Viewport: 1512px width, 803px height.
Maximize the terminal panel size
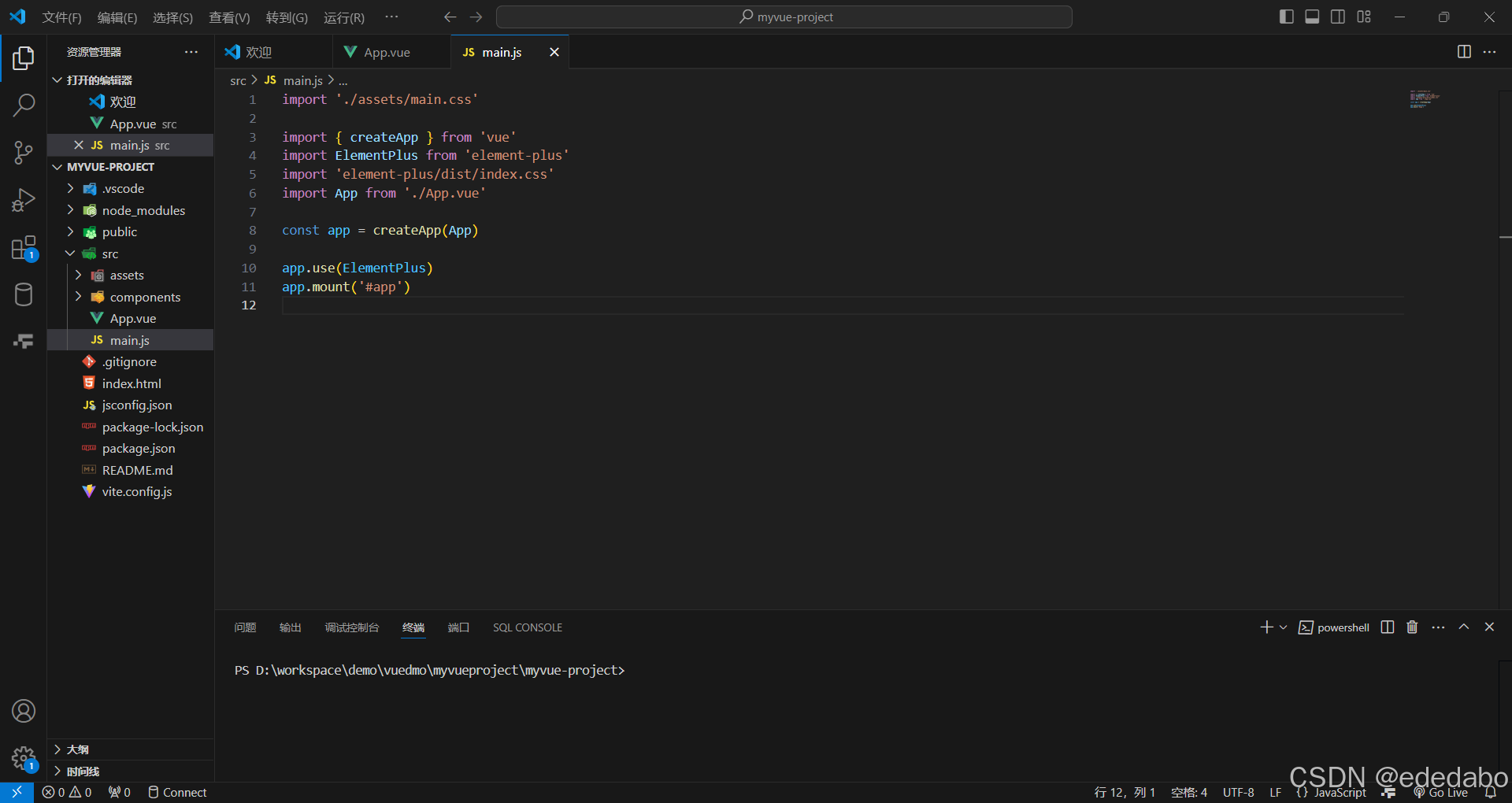click(1464, 627)
